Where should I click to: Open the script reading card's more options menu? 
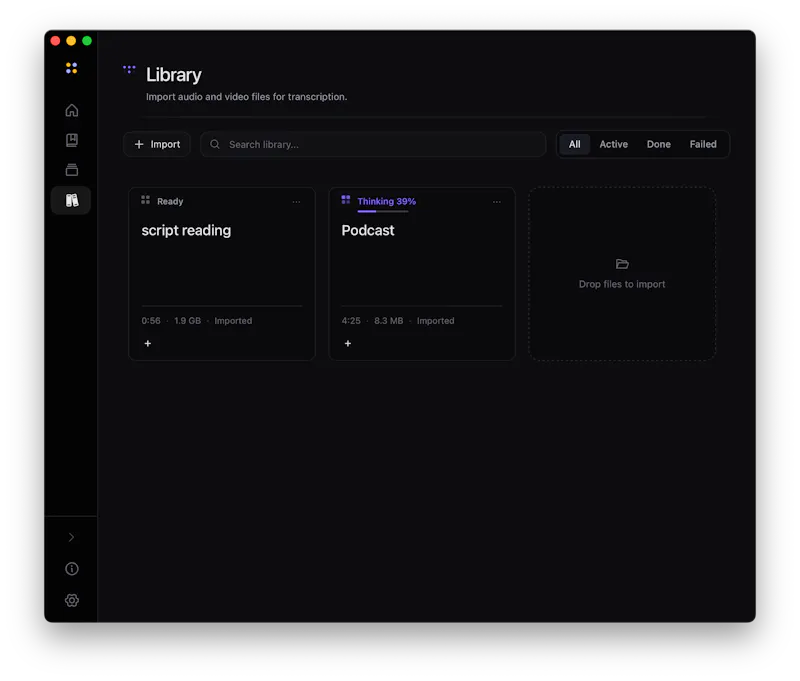click(296, 202)
